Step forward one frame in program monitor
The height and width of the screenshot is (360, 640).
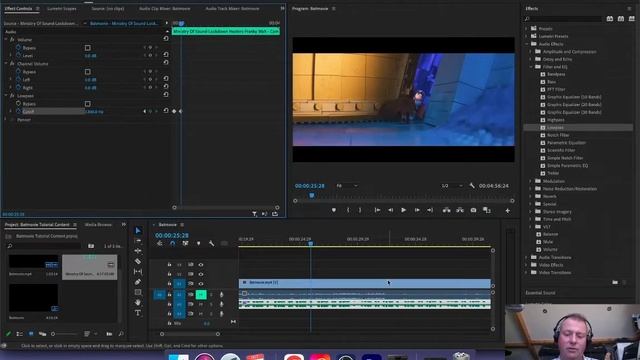(417, 210)
